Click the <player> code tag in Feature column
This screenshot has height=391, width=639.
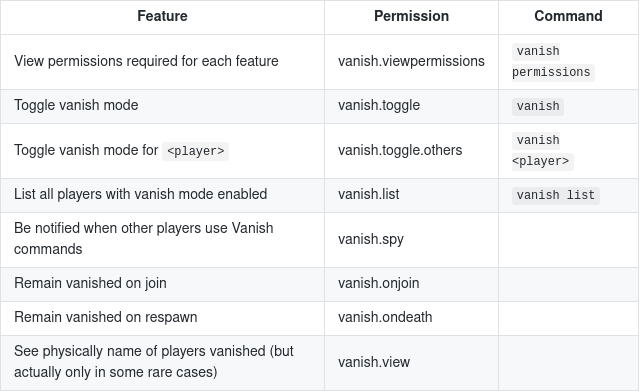pyautogui.click(x=195, y=151)
